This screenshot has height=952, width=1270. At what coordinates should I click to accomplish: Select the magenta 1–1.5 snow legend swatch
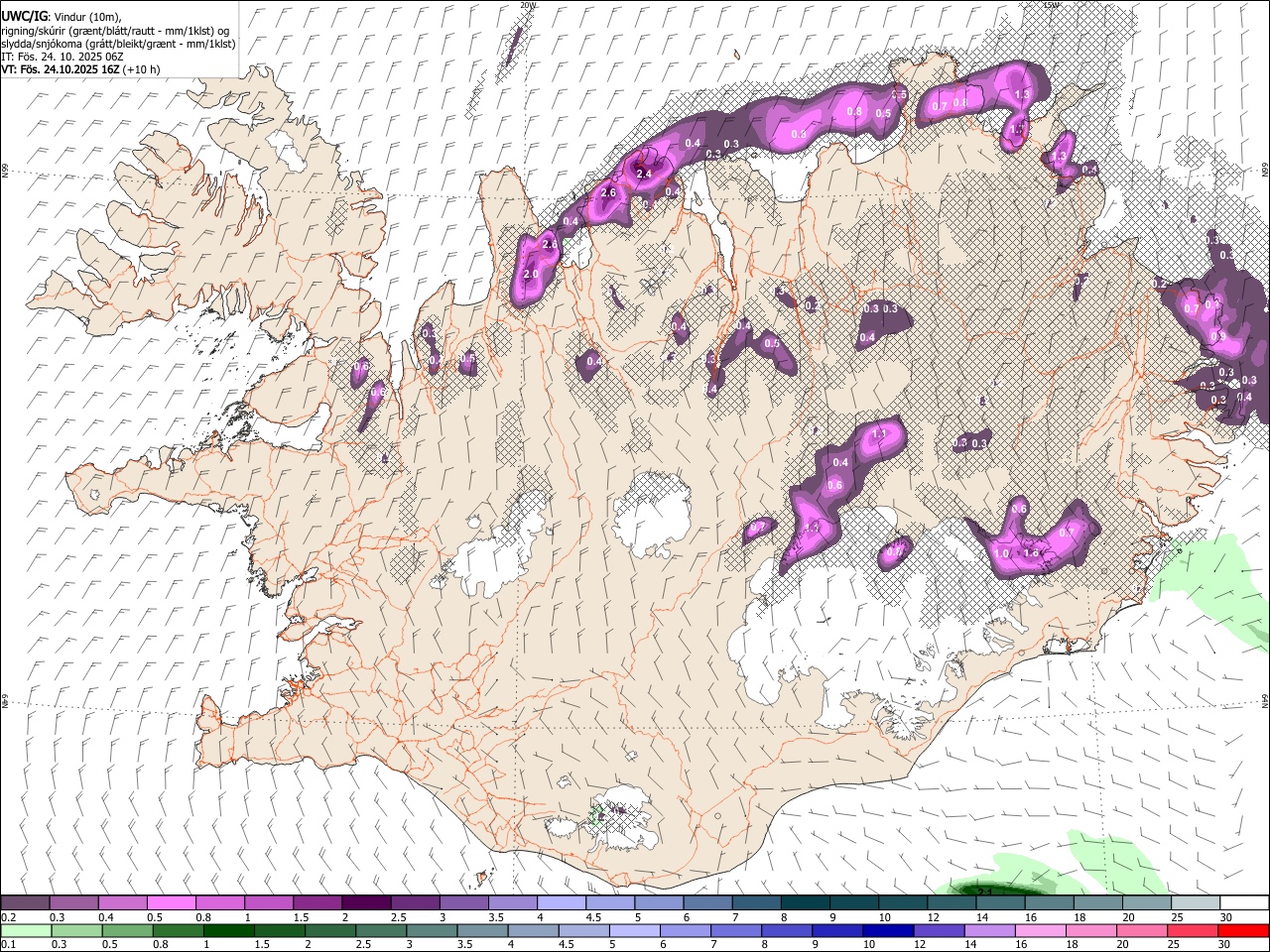click(x=269, y=903)
